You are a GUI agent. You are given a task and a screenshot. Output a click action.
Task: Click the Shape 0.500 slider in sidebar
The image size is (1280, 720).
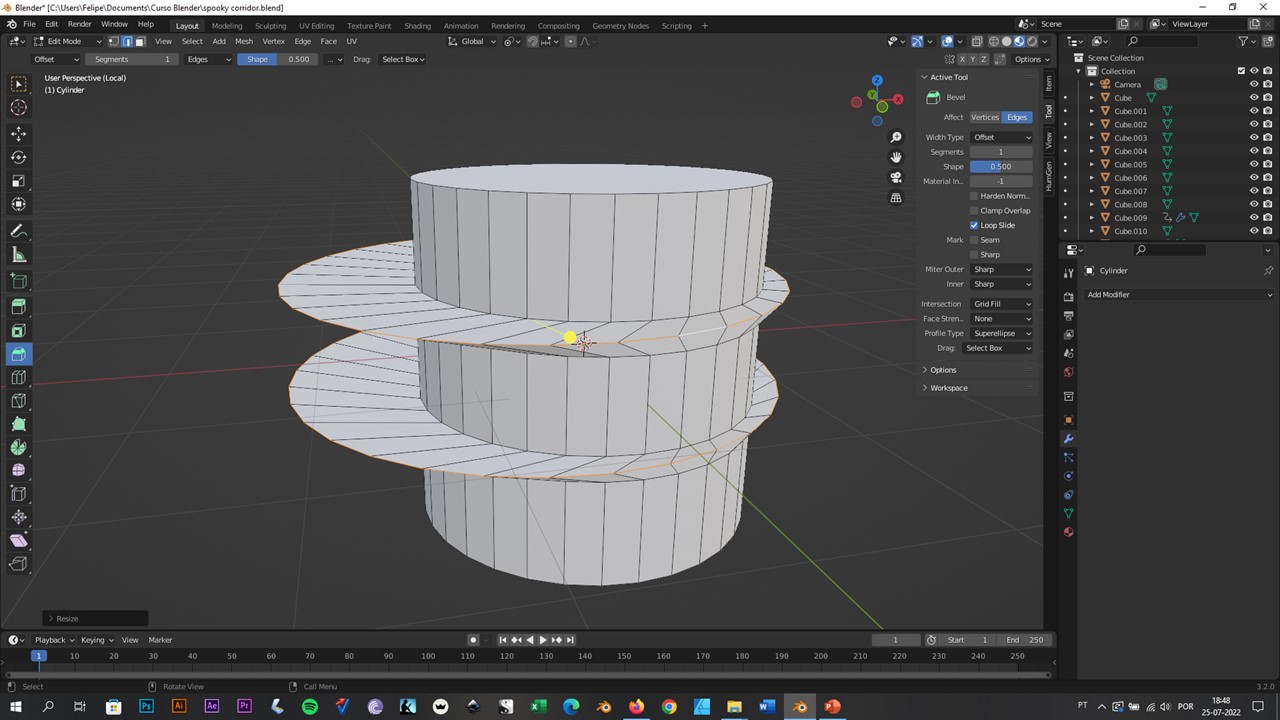1001,166
